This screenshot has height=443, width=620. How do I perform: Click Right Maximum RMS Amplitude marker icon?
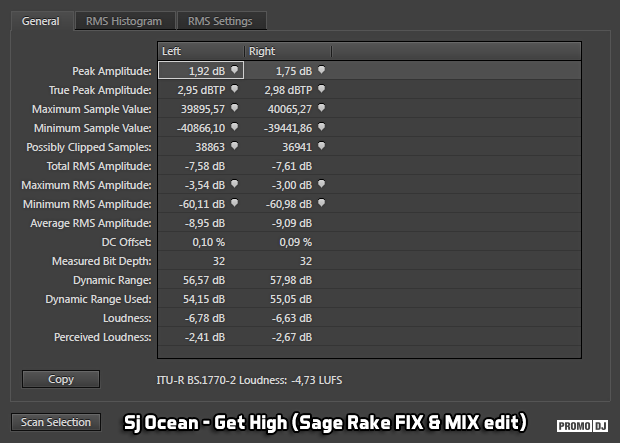(321, 184)
